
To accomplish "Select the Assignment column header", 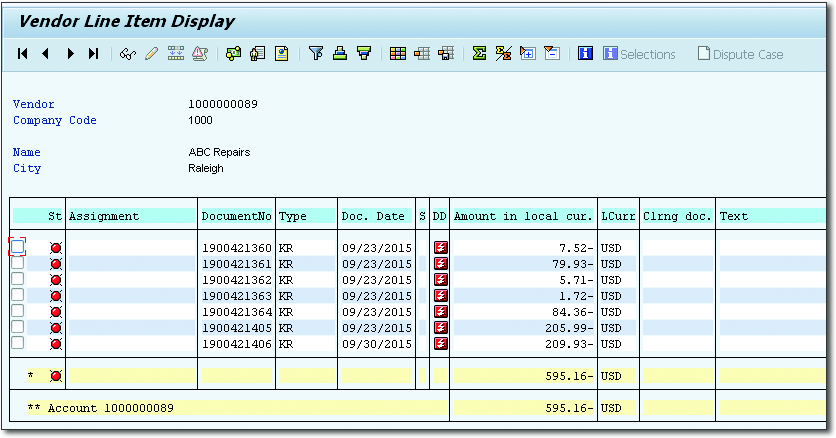I will tap(131, 216).
